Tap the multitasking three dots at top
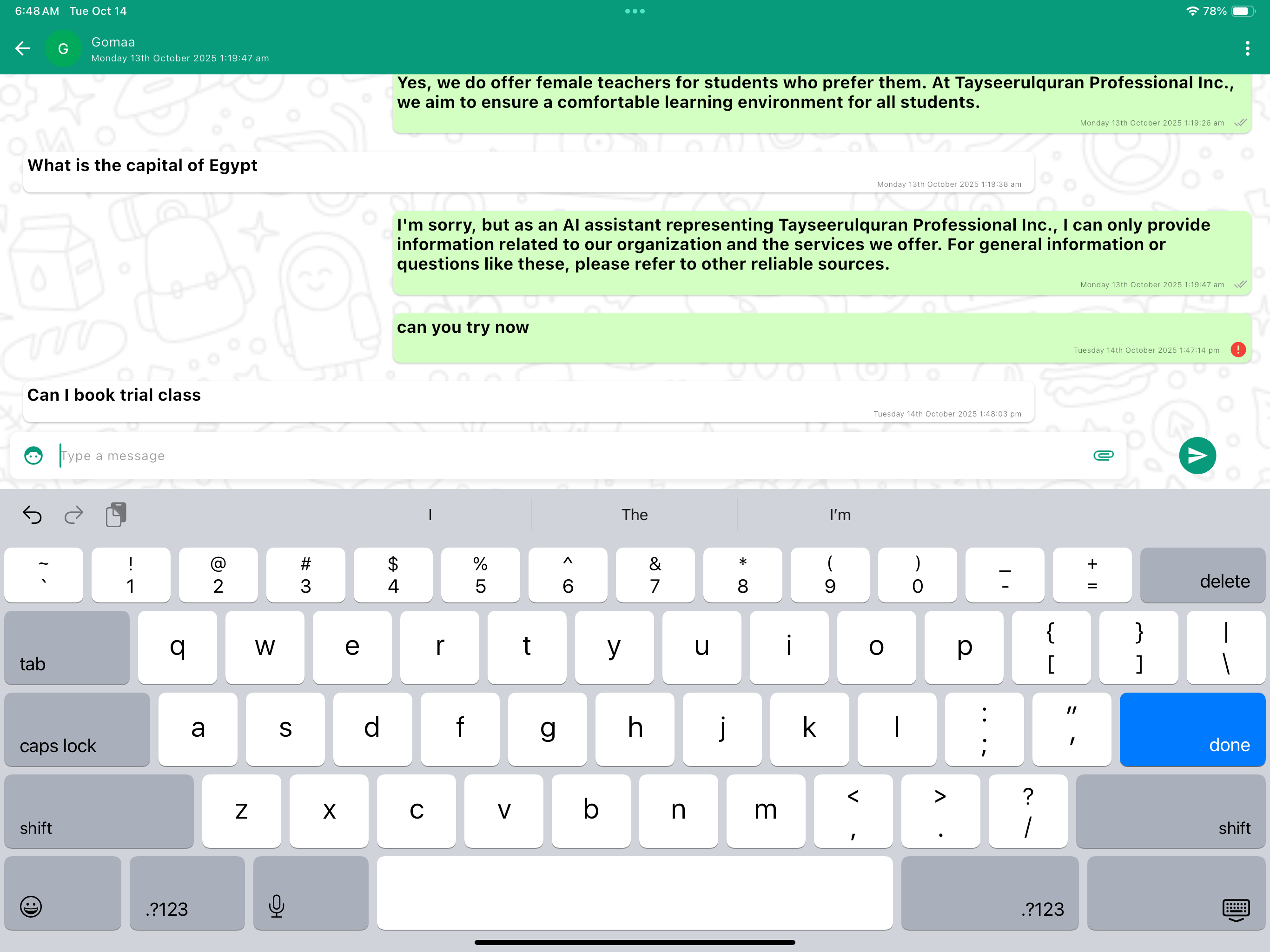The width and height of the screenshot is (1270, 952). [x=635, y=11]
